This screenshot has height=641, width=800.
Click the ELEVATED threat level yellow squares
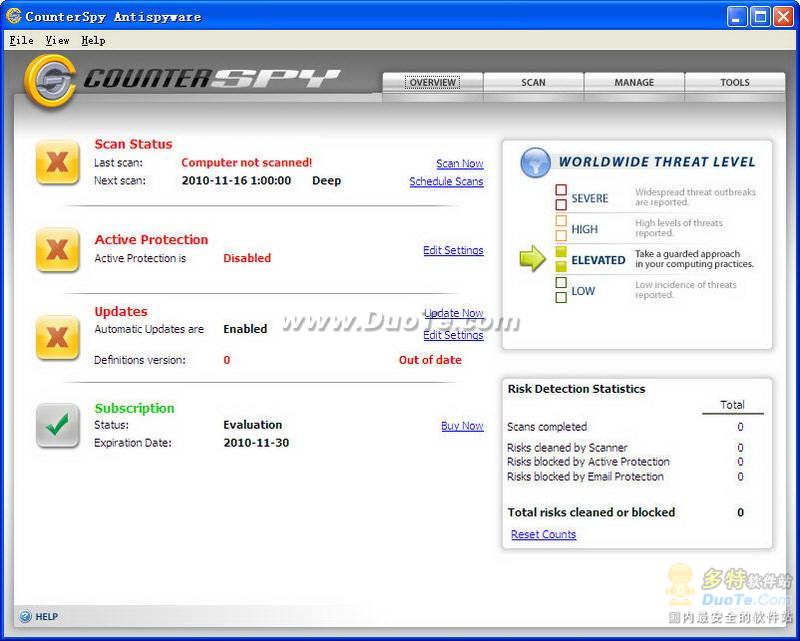point(561,259)
